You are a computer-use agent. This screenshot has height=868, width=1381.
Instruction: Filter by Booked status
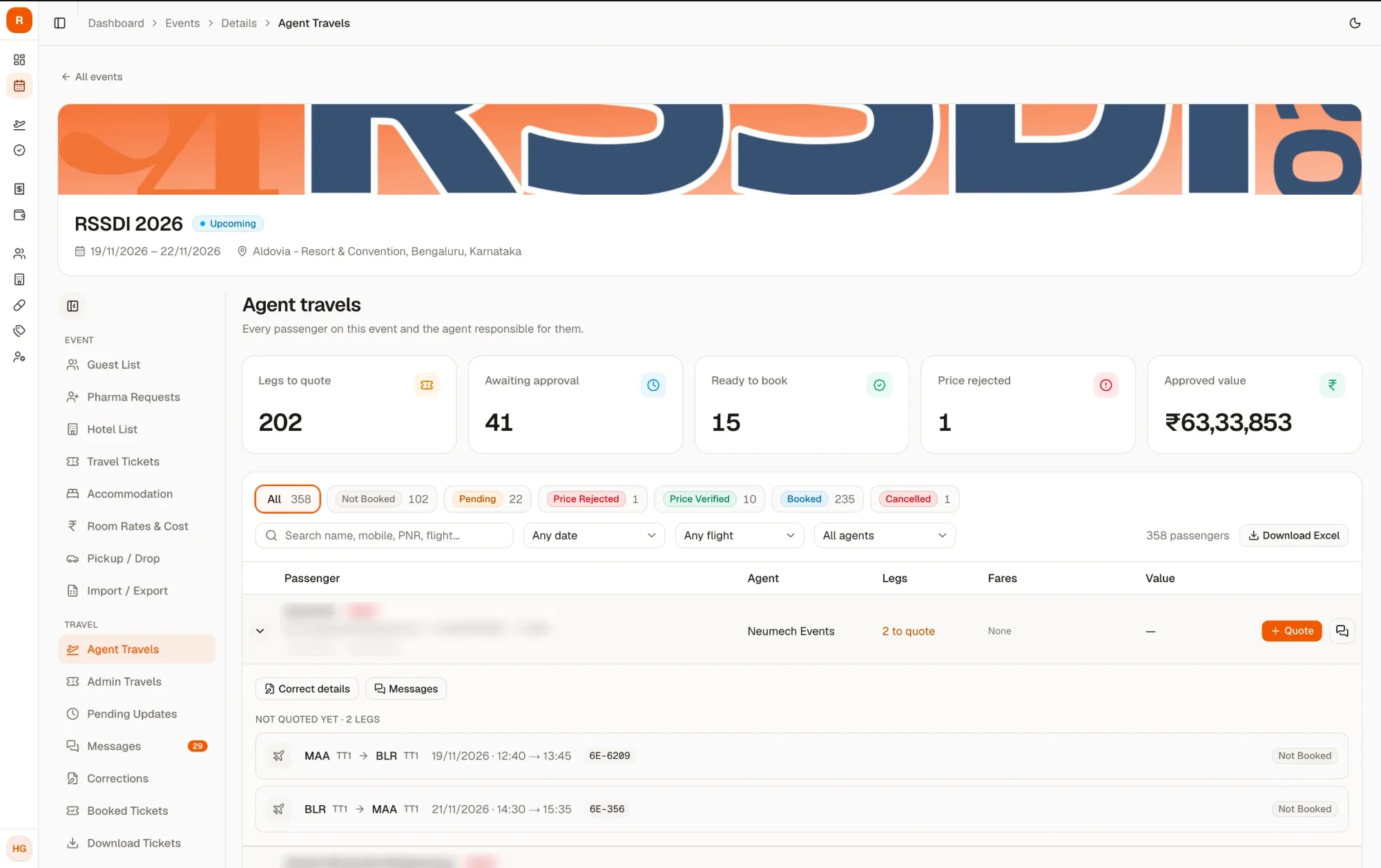pos(818,499)
